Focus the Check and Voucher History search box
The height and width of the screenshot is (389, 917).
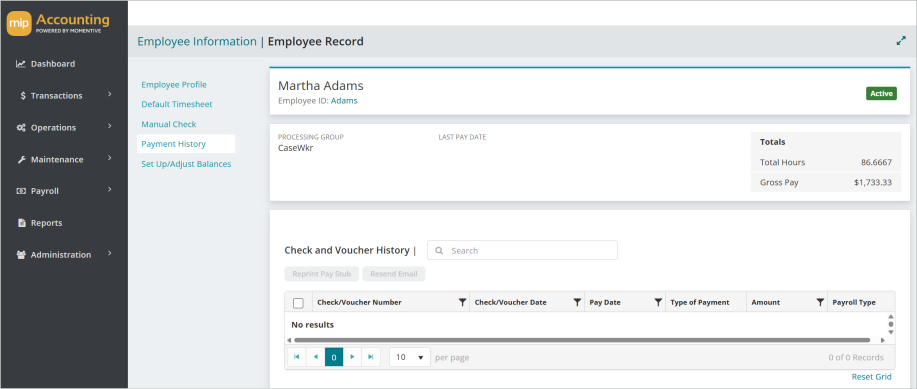point(522,250)
